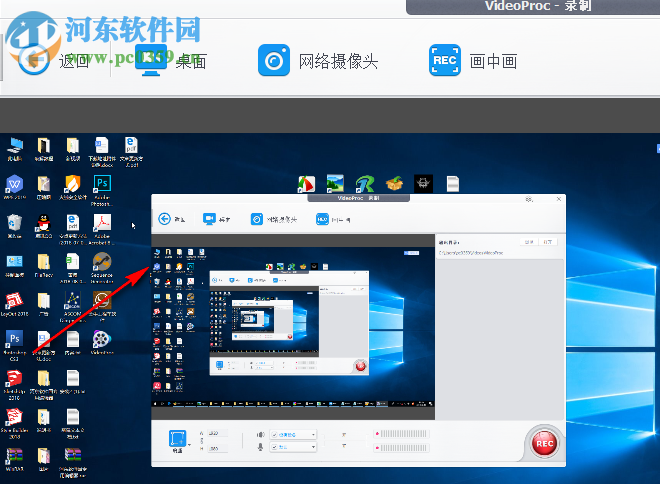This screenshot has height=484, width=660.
Task: Click the LayOut 2018 desktop icon
Action: tap(15, 304)
